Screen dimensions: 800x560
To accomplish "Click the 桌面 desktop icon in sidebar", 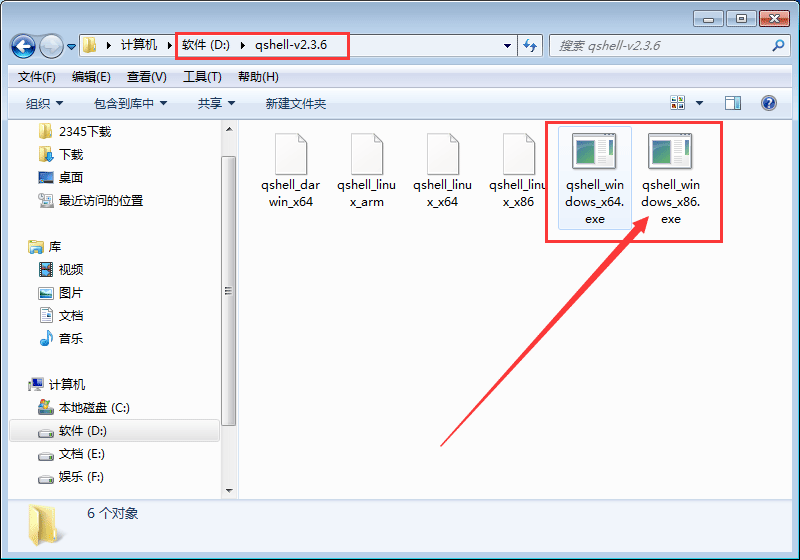I will (x=46, y=177).
